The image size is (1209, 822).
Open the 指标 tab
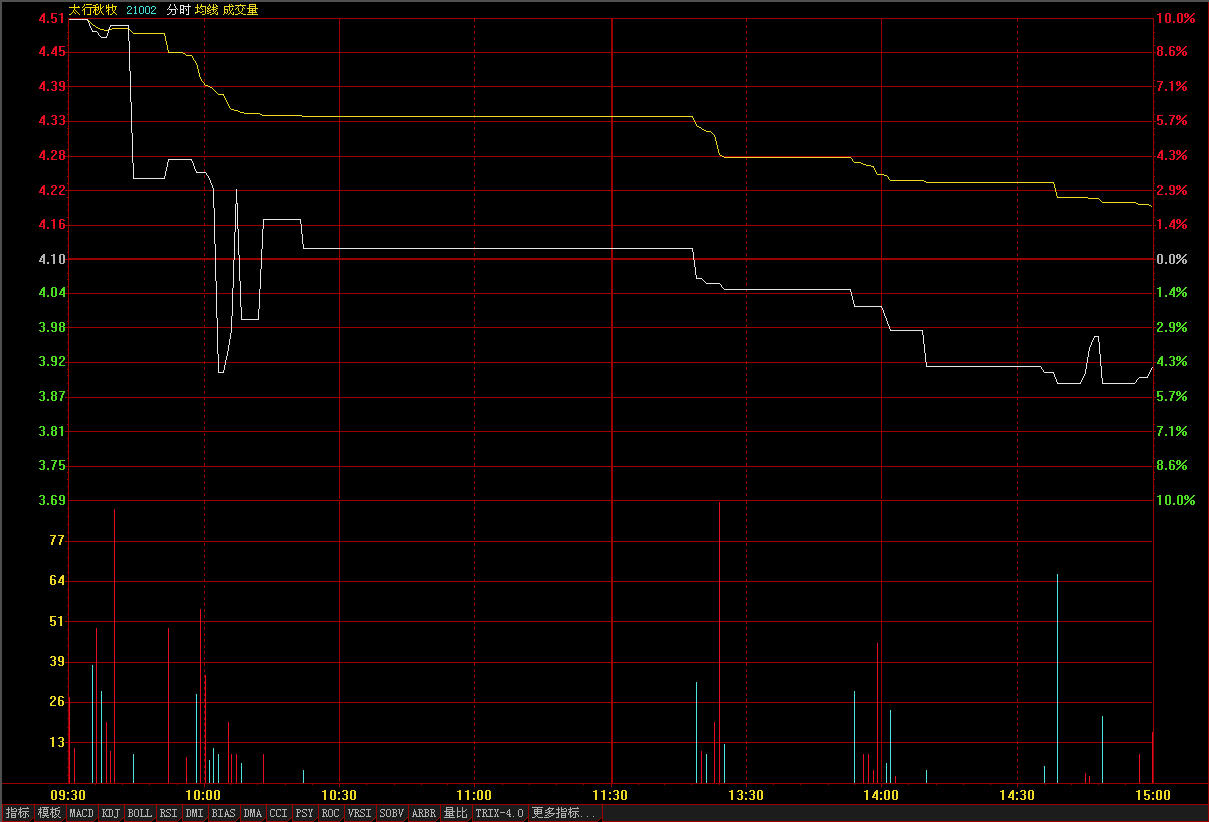click(x=17, y=813)
